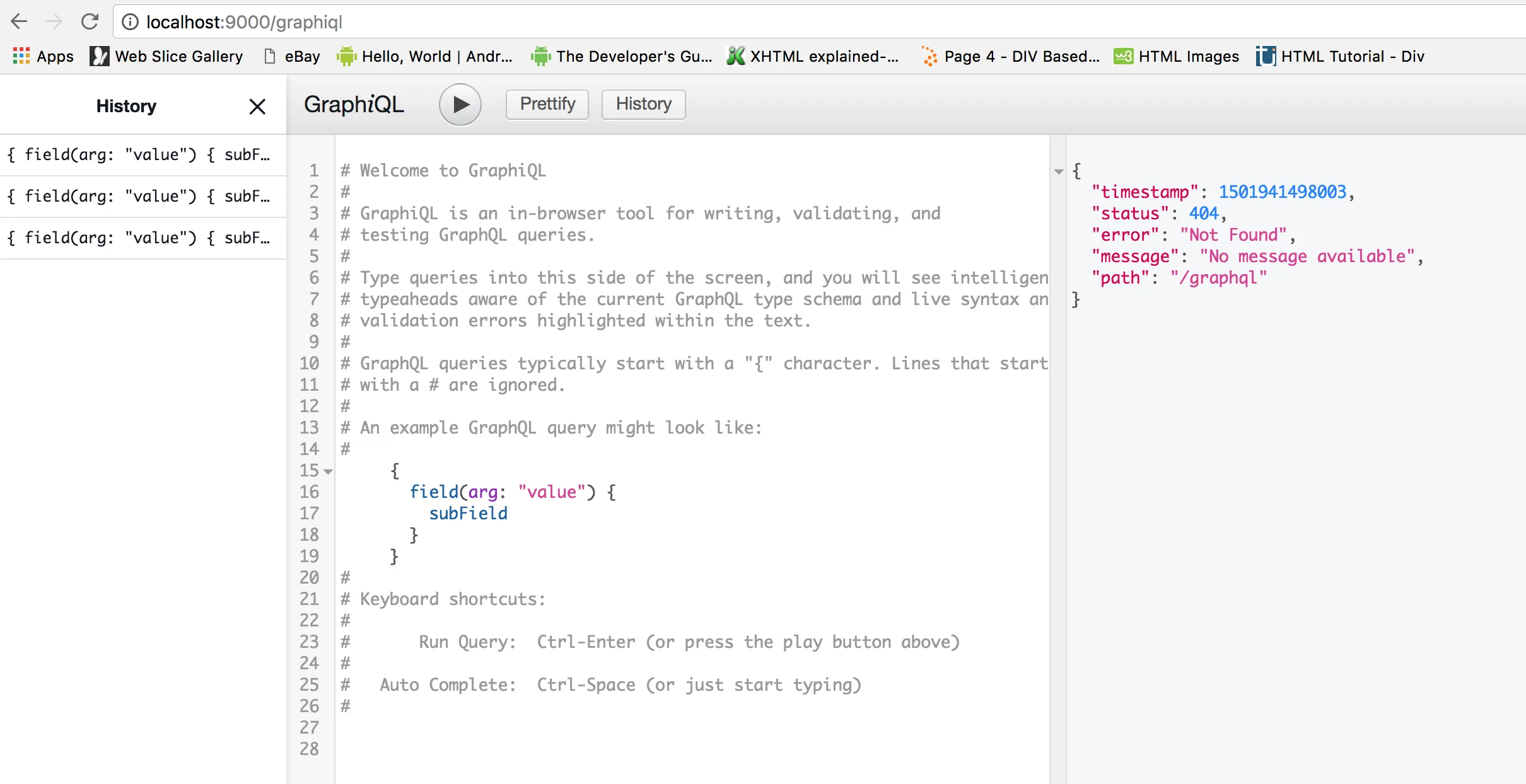Open the Apps grid bookmark
This screenshot has height=784, width=1526.
(43, 56)
